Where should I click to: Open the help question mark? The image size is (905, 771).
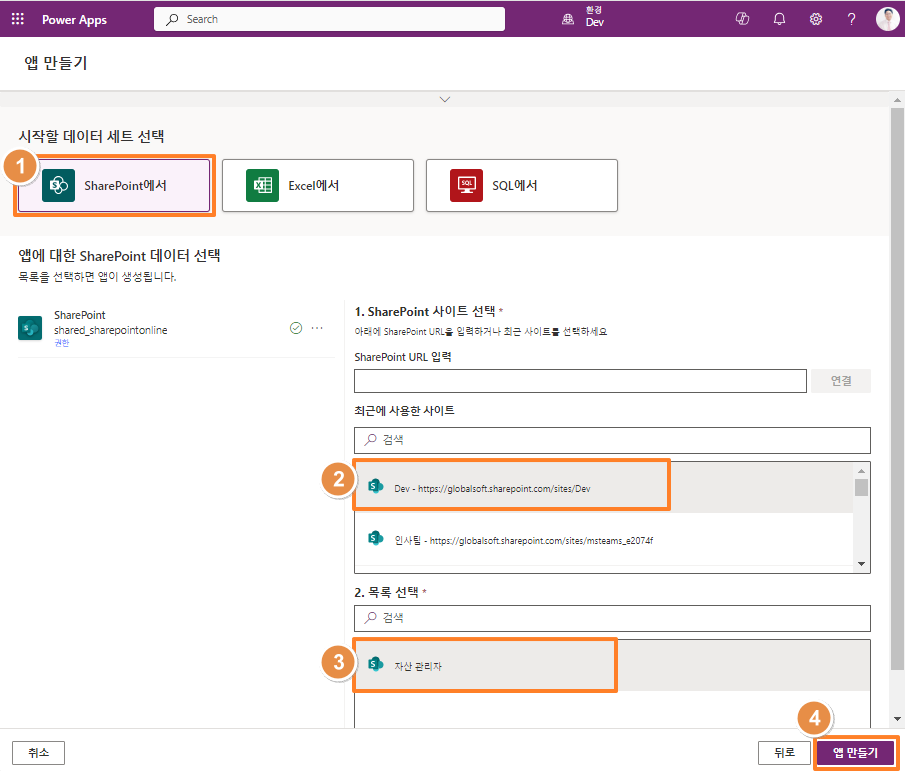851,19
